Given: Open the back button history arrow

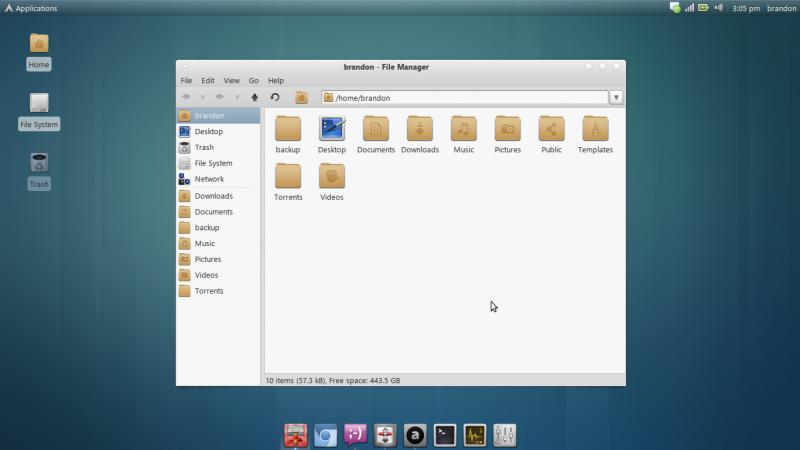Looking at the screenshot, I should [x=203, y=97].
